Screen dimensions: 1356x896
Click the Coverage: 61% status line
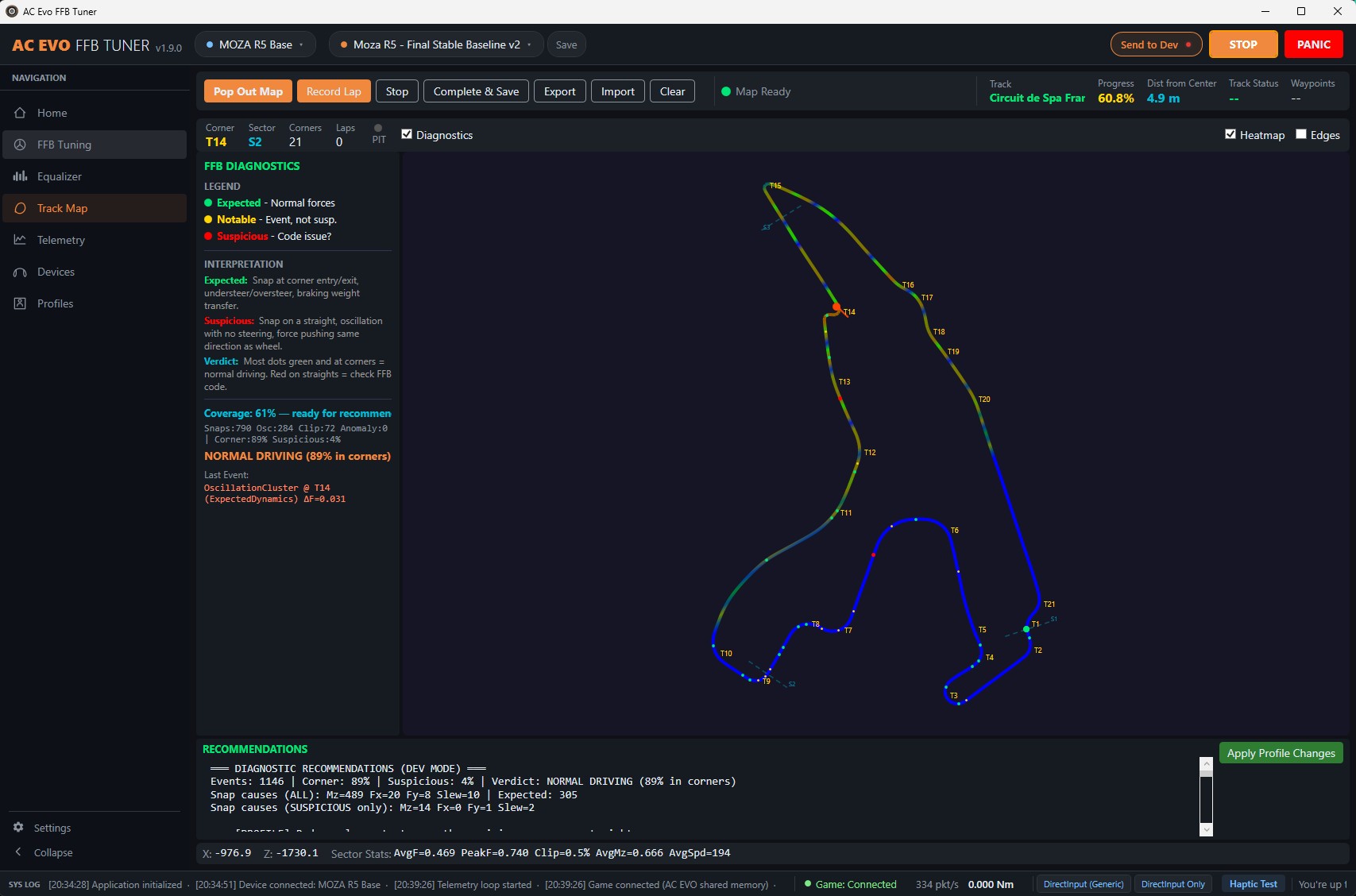[297, 414]
